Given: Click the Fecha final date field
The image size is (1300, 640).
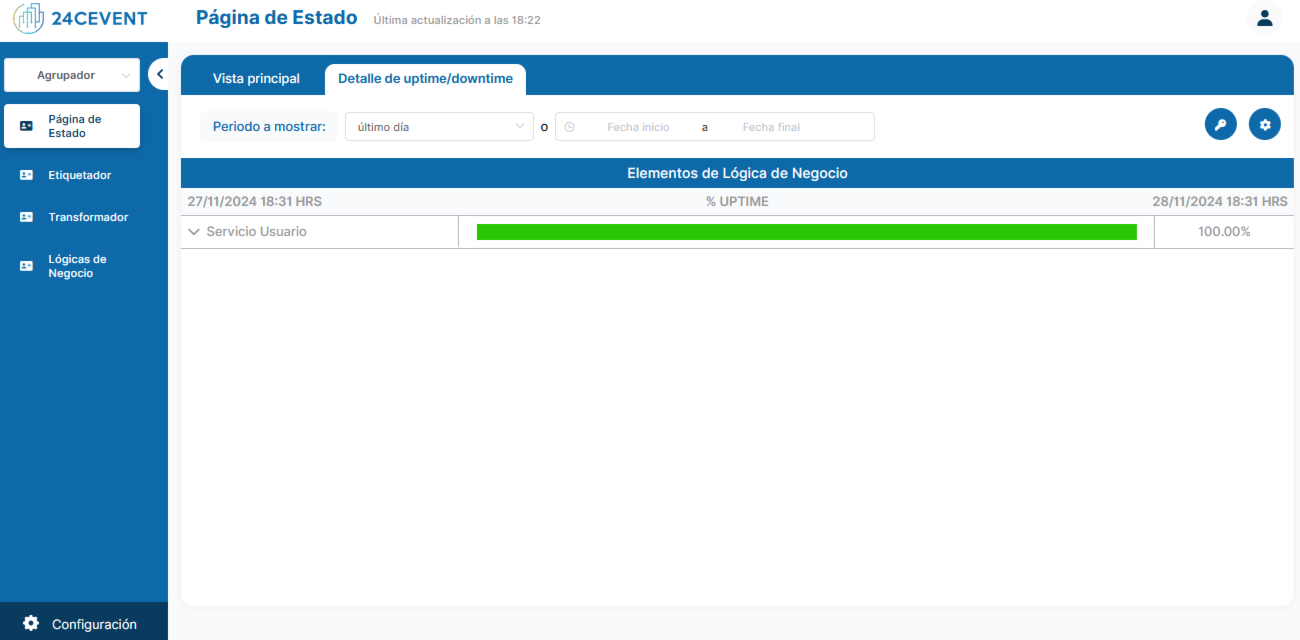Looking at the screenshot, I should [x=771, y=127].
